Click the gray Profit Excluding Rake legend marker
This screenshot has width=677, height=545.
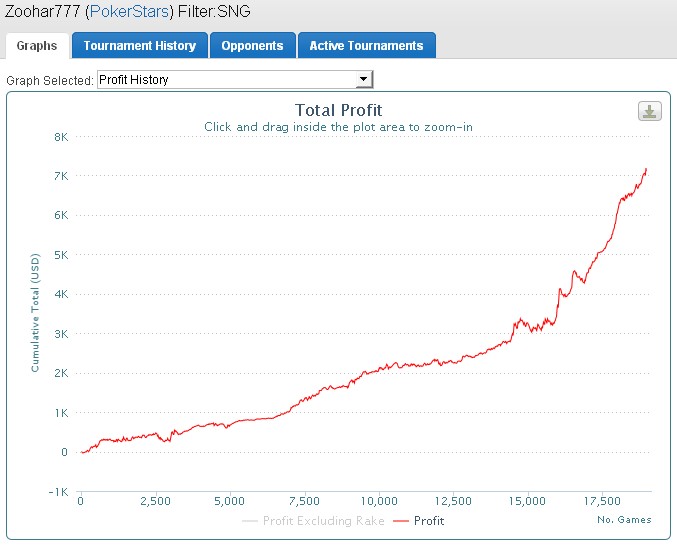250,521
